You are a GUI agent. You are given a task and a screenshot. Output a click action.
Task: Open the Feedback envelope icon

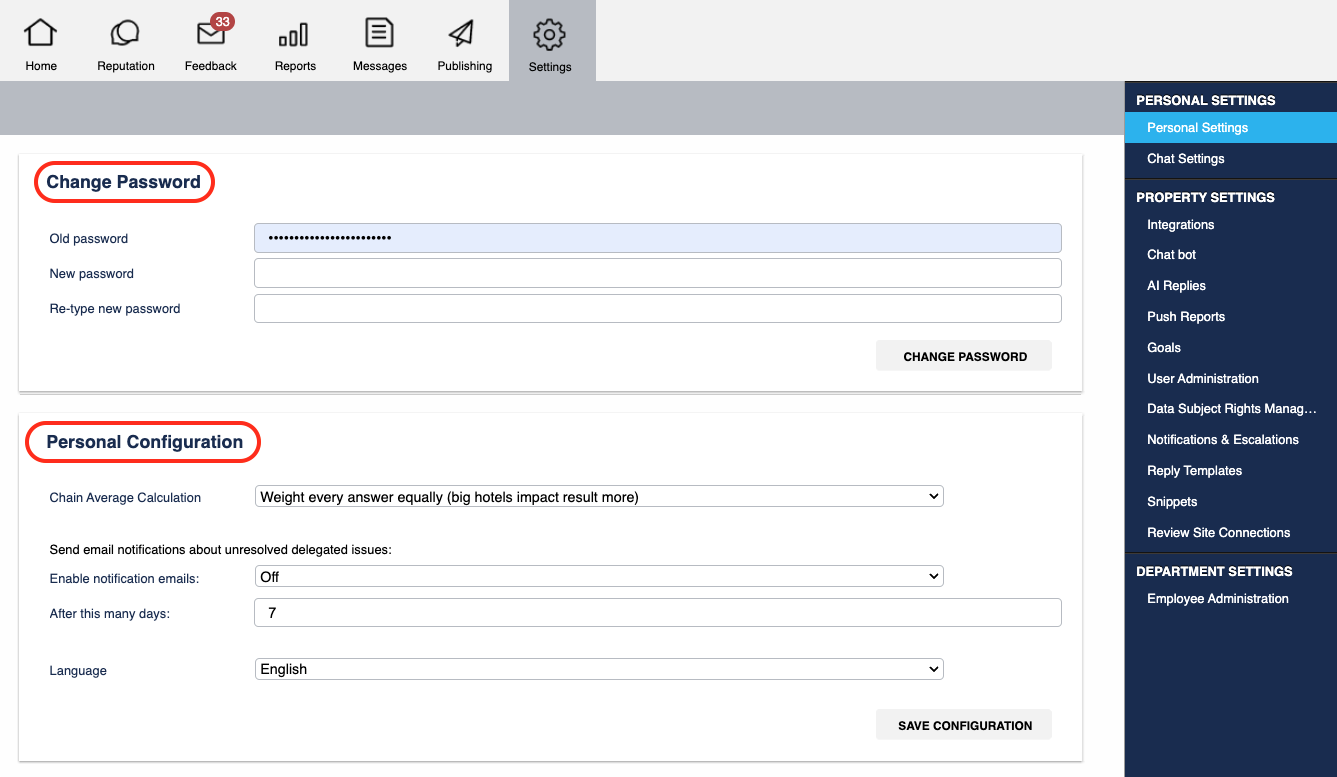point(211,34)
